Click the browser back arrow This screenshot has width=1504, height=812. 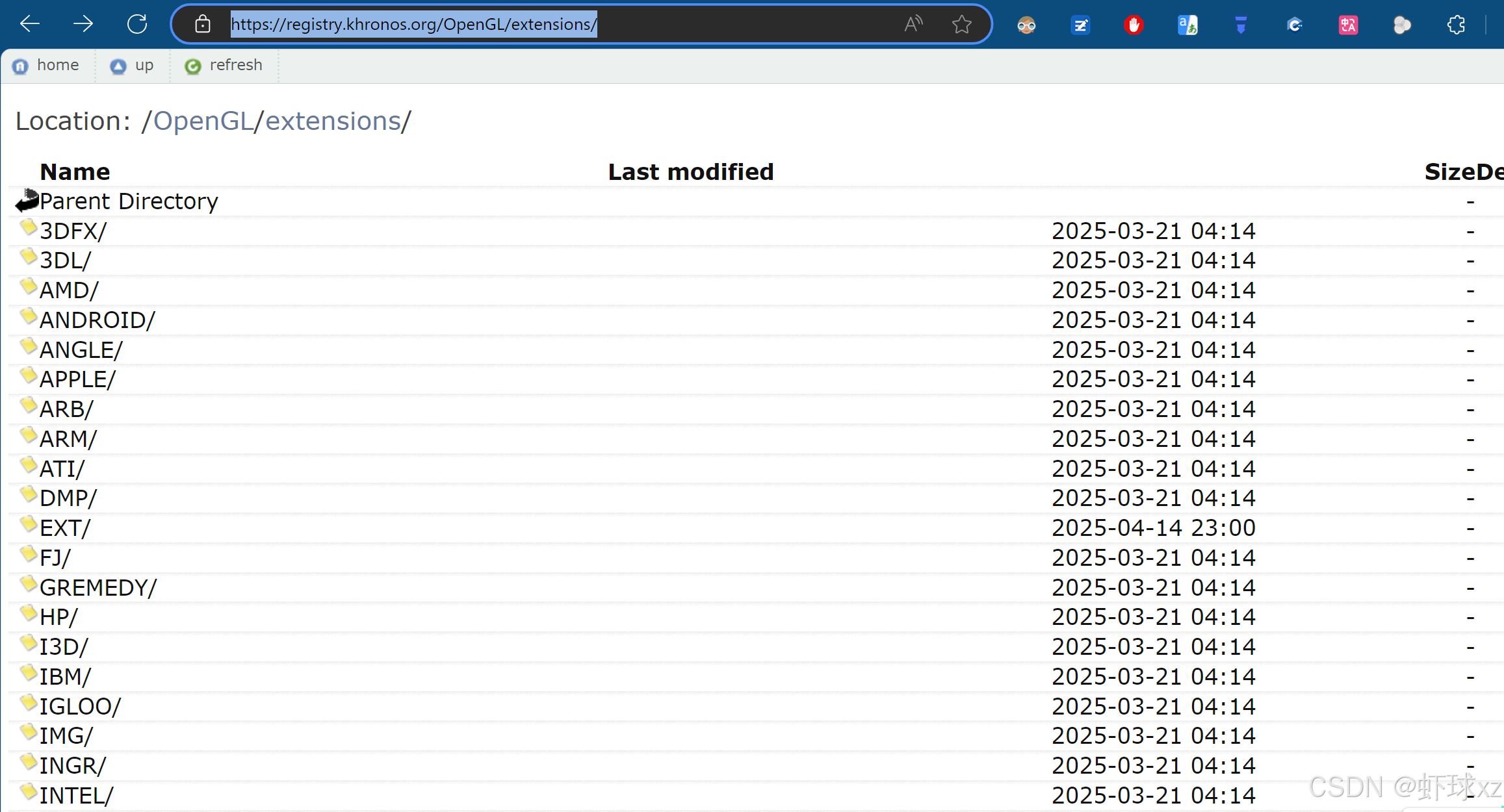tap(30, 25)
